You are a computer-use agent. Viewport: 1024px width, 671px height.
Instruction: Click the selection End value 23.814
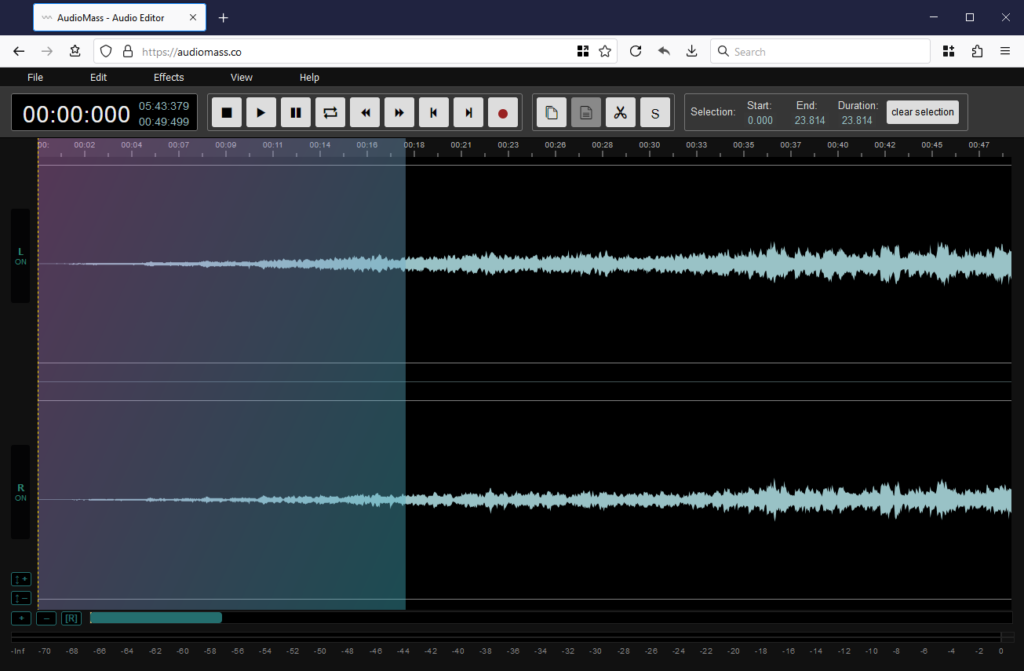(x=810, y=120)
